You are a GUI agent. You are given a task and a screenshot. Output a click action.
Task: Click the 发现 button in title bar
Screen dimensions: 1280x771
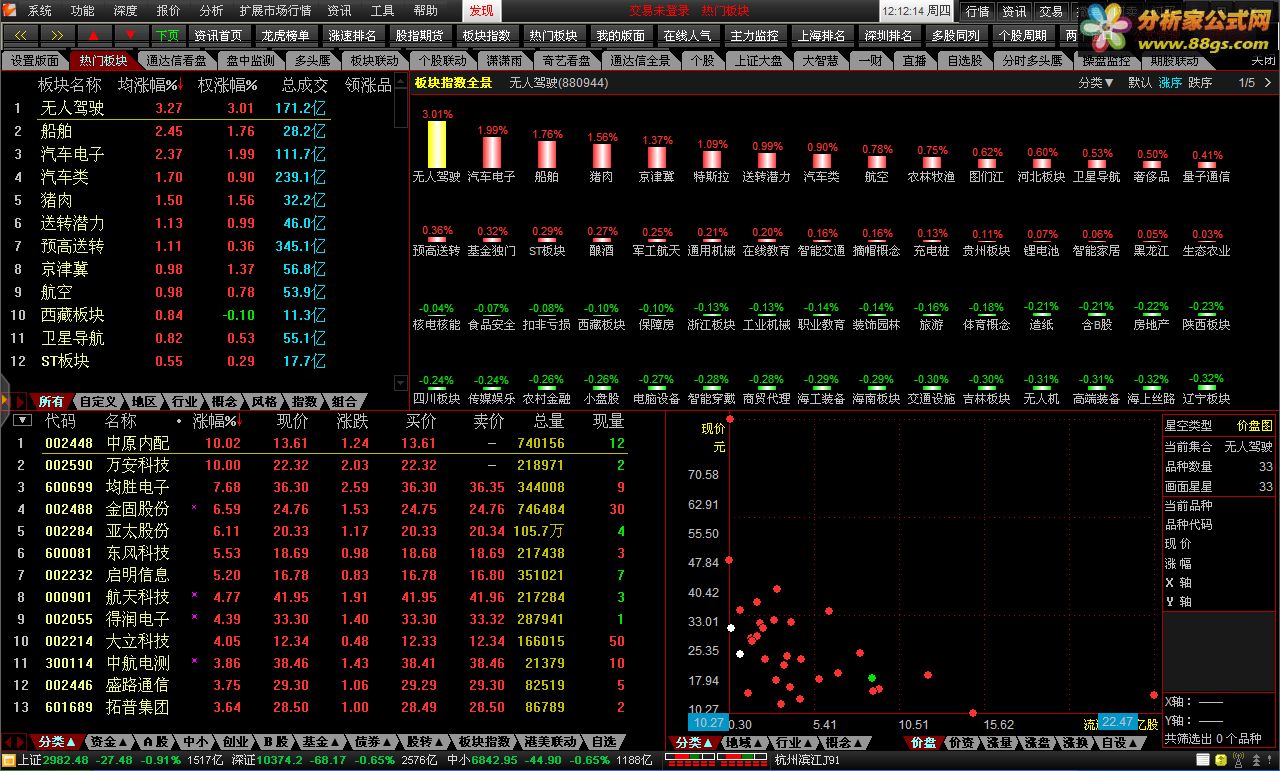point(481,11)
